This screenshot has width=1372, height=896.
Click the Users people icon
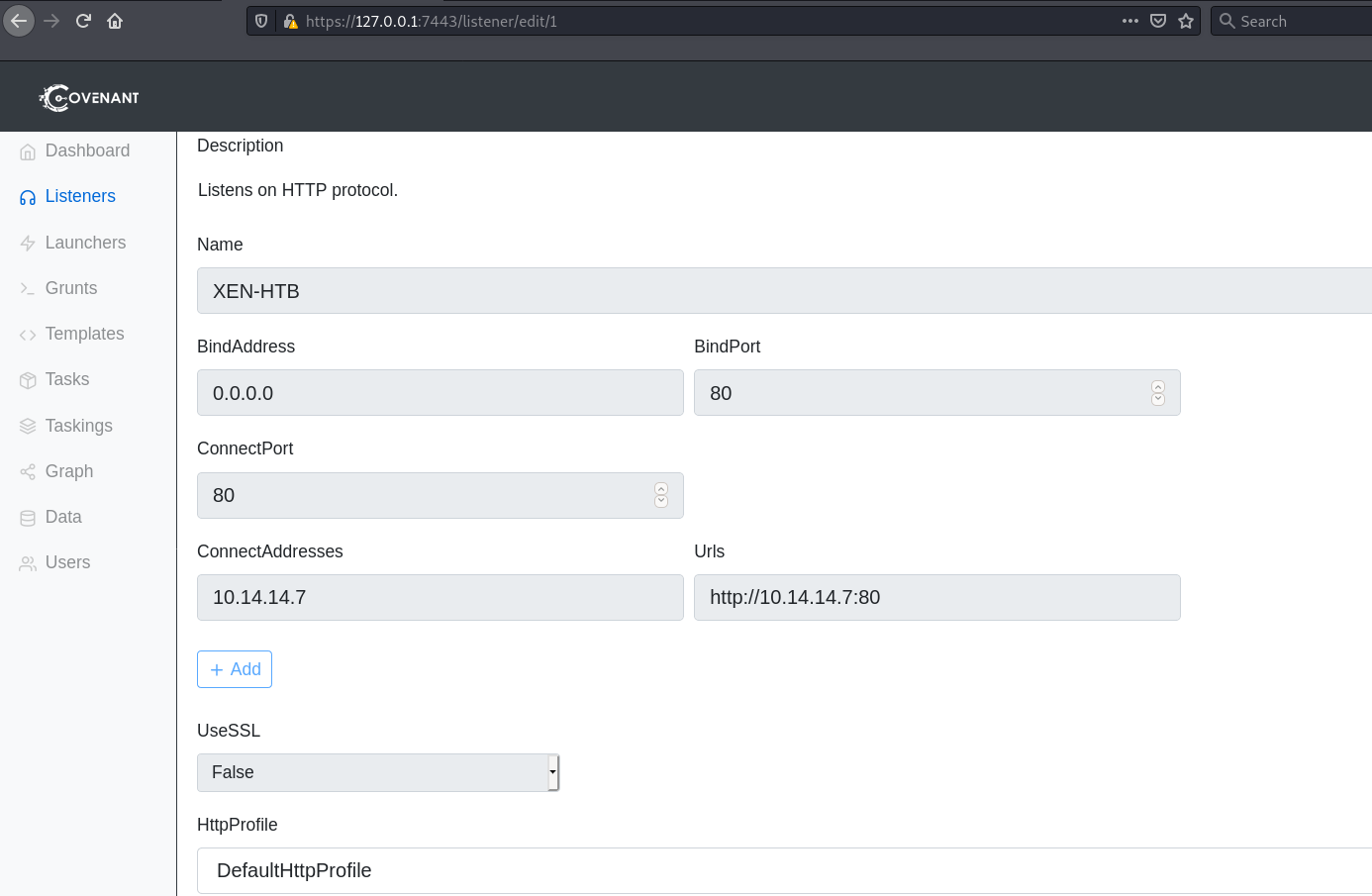click(28, 563)
